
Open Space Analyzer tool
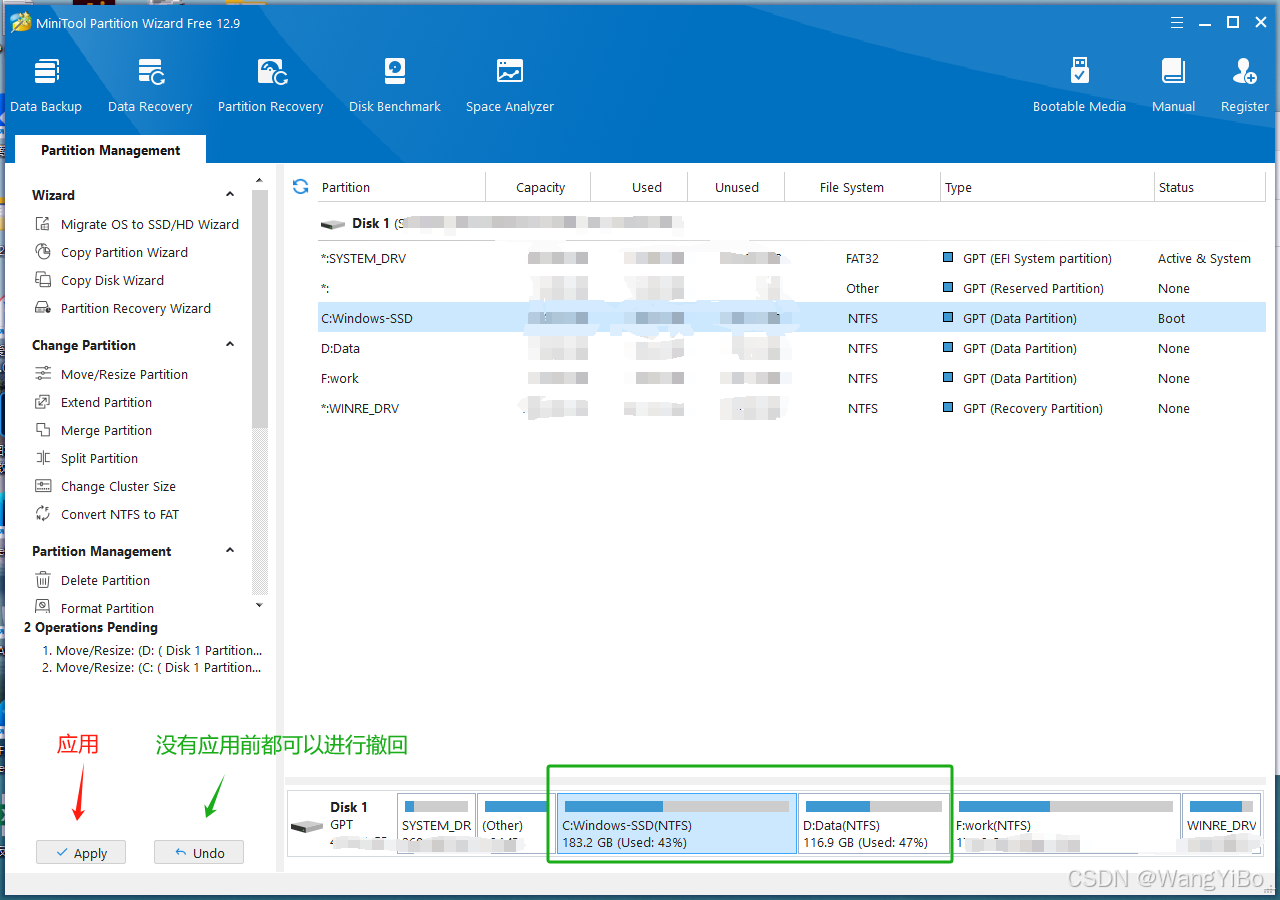pyautogui.click(x=510, y=85)
